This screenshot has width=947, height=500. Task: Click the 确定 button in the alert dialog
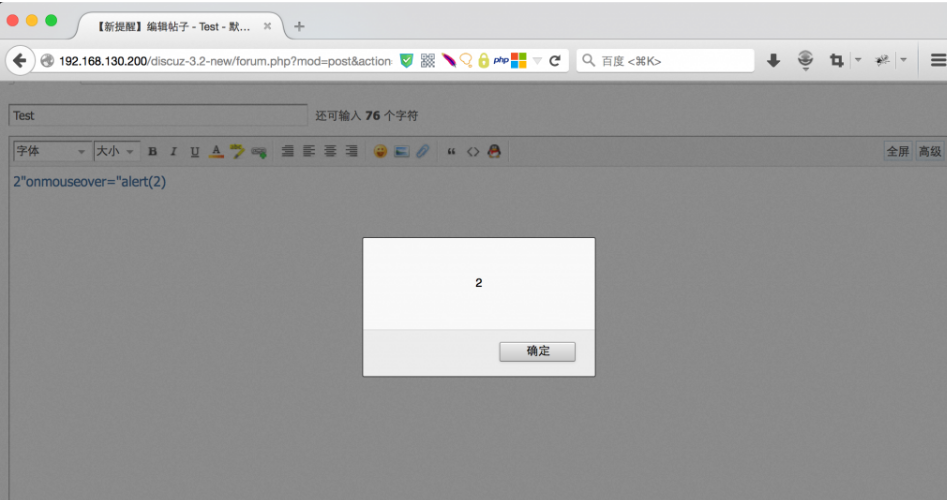tap(537, 351)
